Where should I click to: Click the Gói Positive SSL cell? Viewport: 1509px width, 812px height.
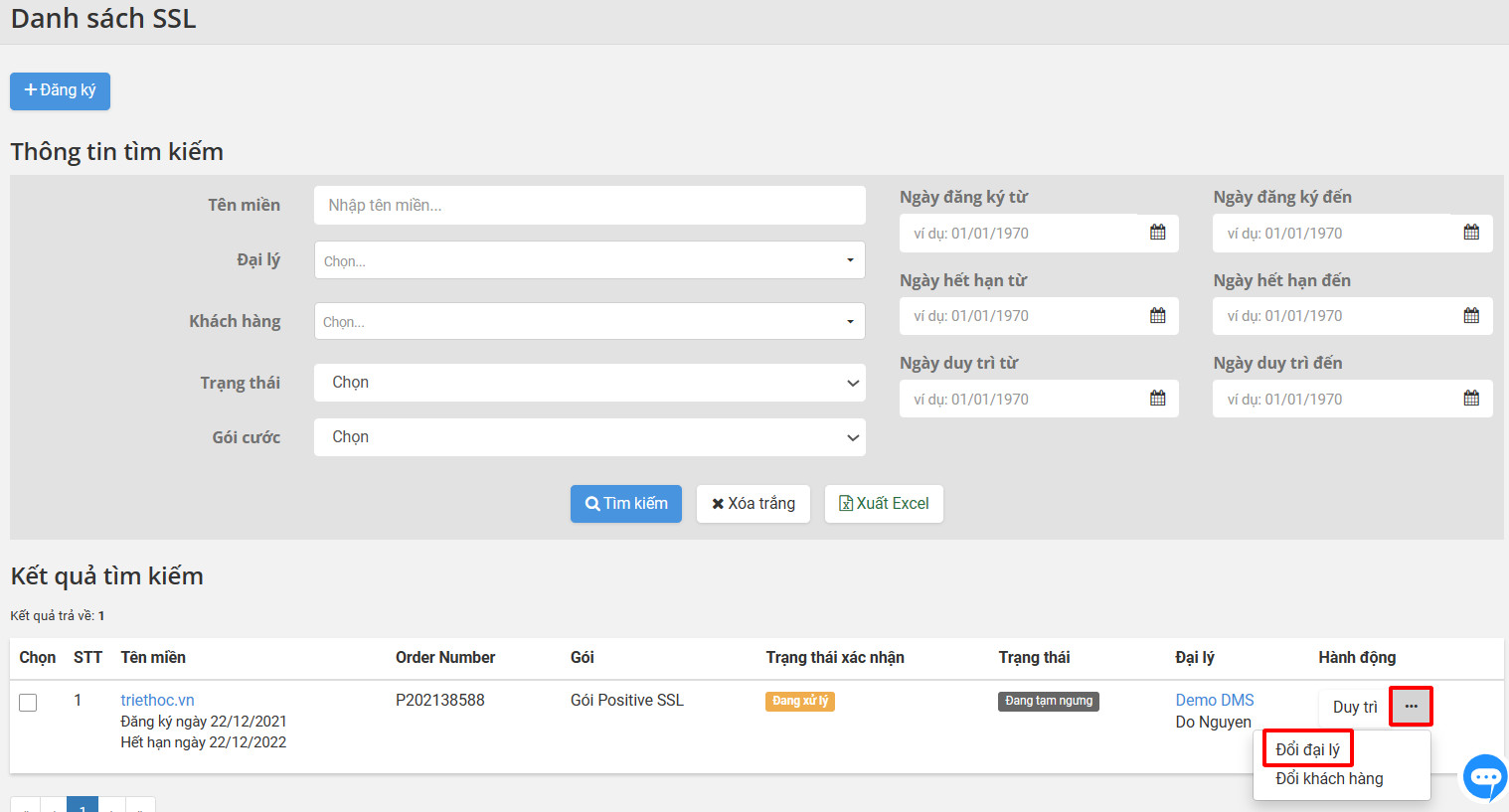click(x=627, y=701)
